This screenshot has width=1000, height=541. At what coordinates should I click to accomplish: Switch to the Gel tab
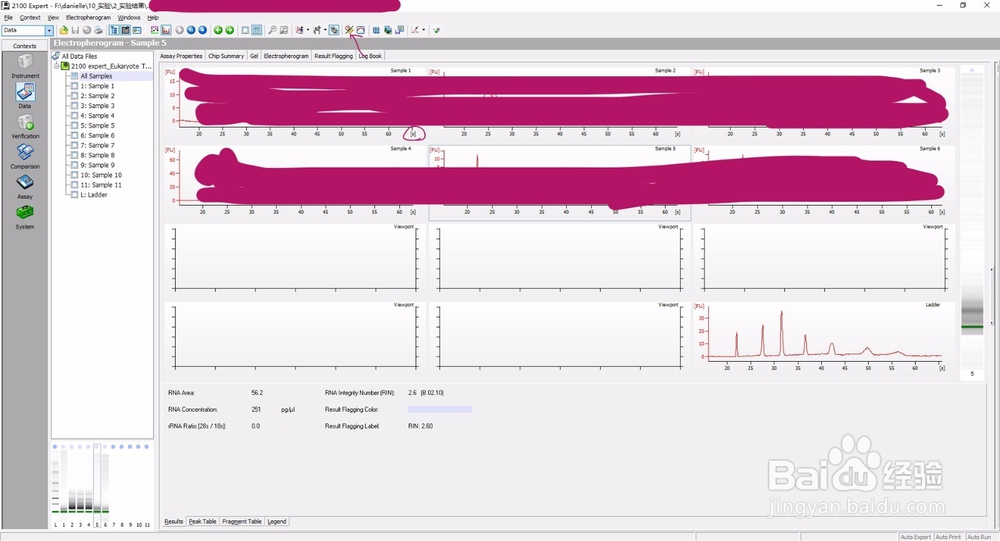[x=254, y=56]
